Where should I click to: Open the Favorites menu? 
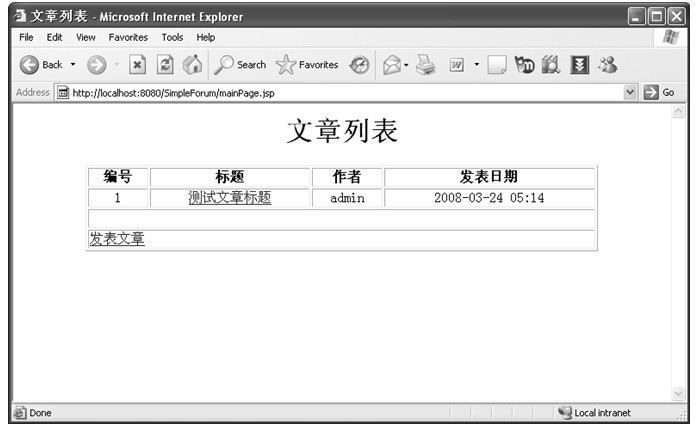pyautogui.click(x=128, y=37)
